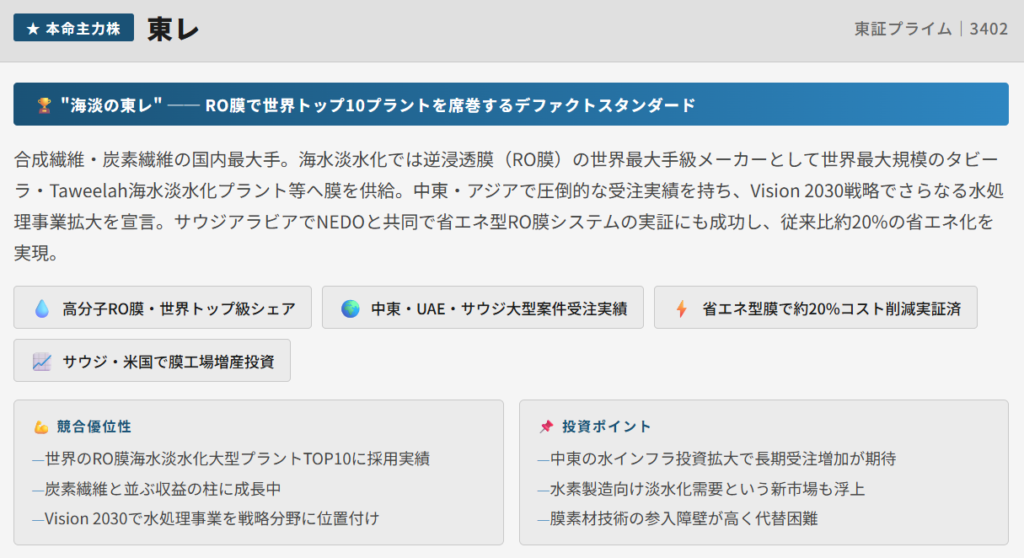Screen dimensions: 1024x558
Task: Click the globe icon
Action: click(x=349, y=309)
